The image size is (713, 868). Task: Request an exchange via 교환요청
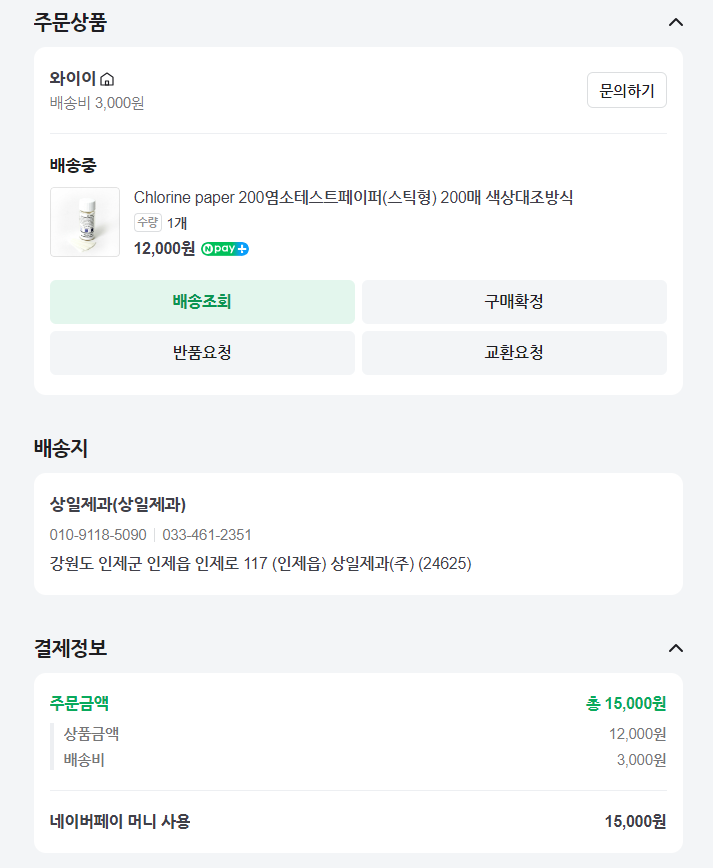coord(514,353)
